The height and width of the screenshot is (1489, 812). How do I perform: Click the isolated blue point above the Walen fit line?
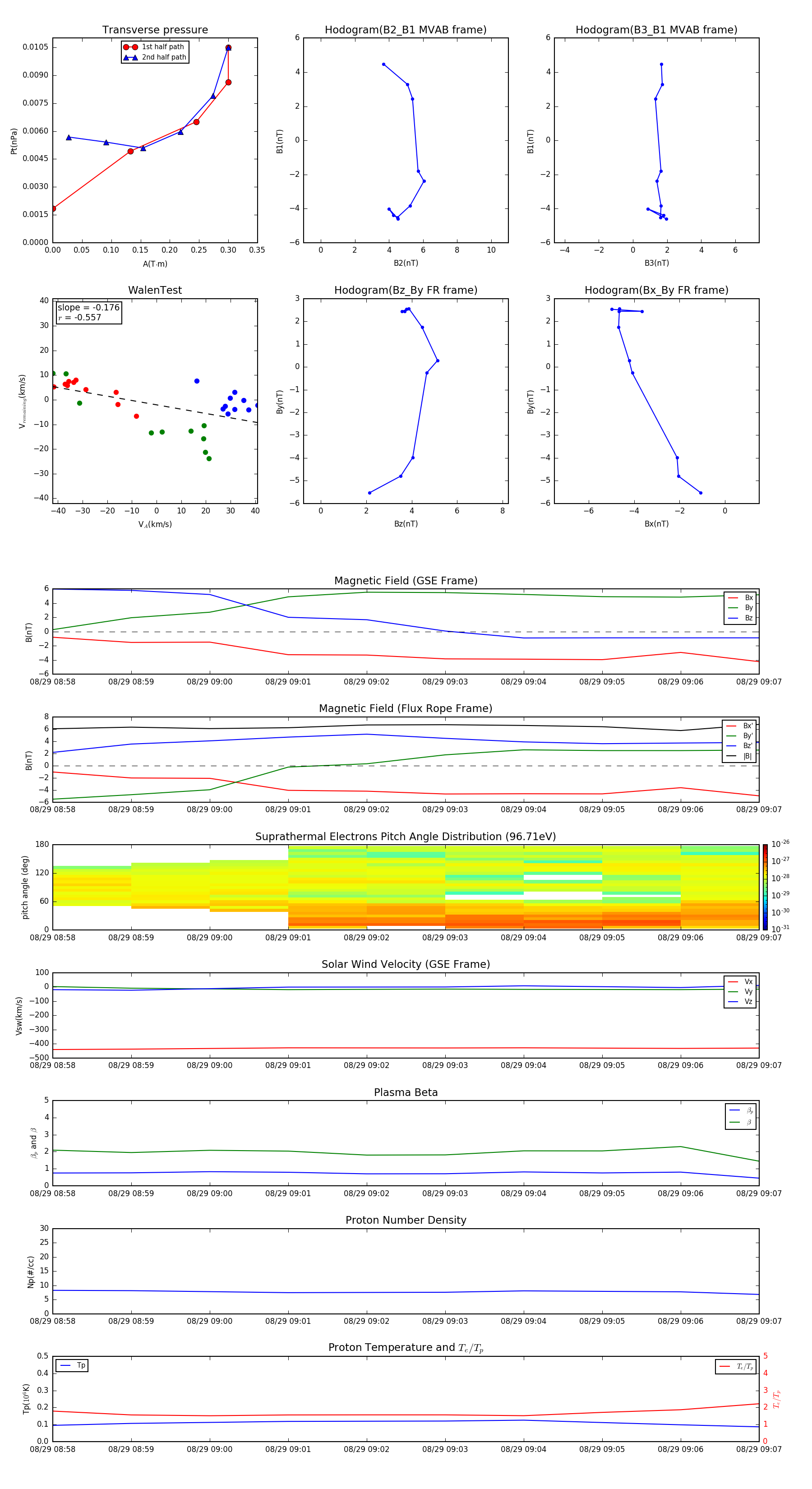click(197, 381)
